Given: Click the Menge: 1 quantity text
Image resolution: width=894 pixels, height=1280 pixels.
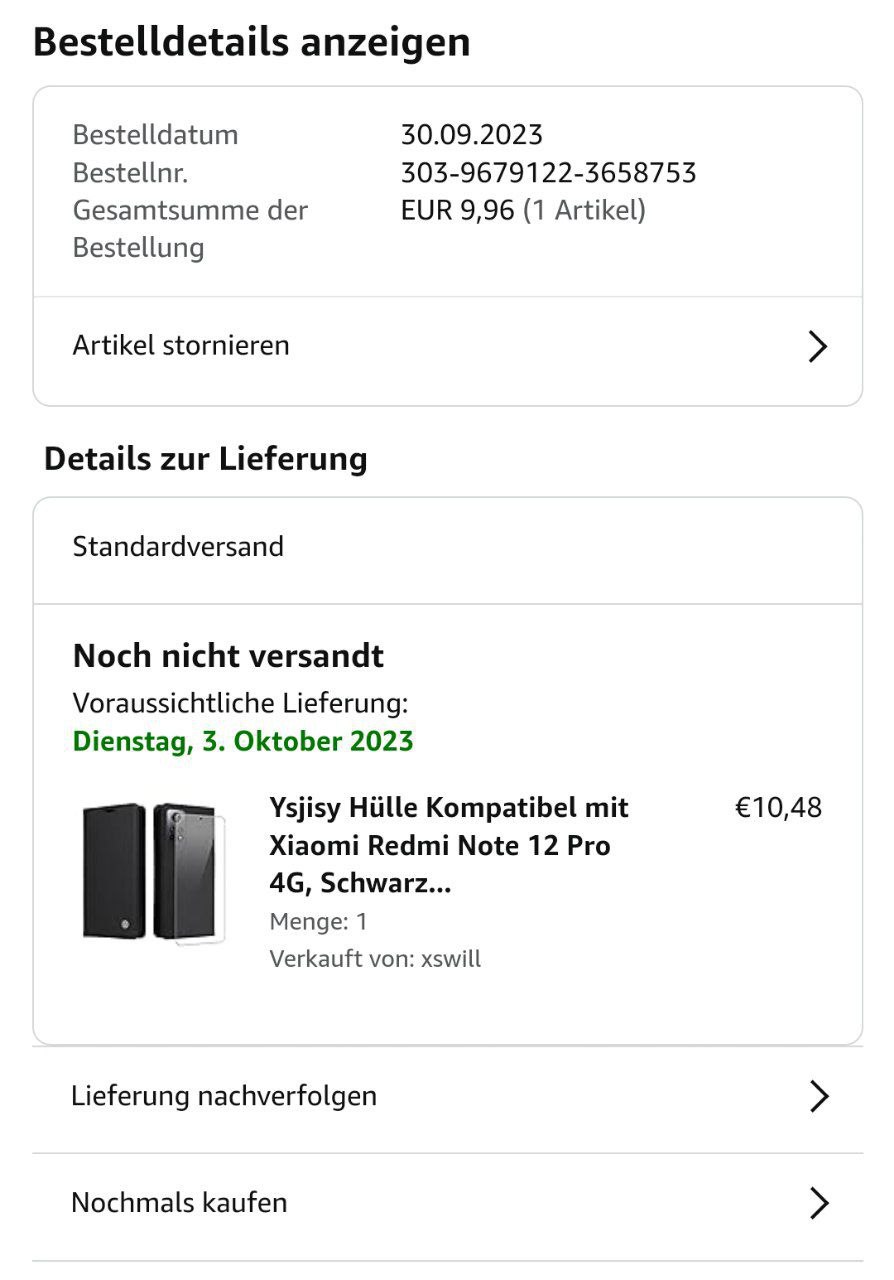Looking at the screenshot, I should click(x=318, y=921).
